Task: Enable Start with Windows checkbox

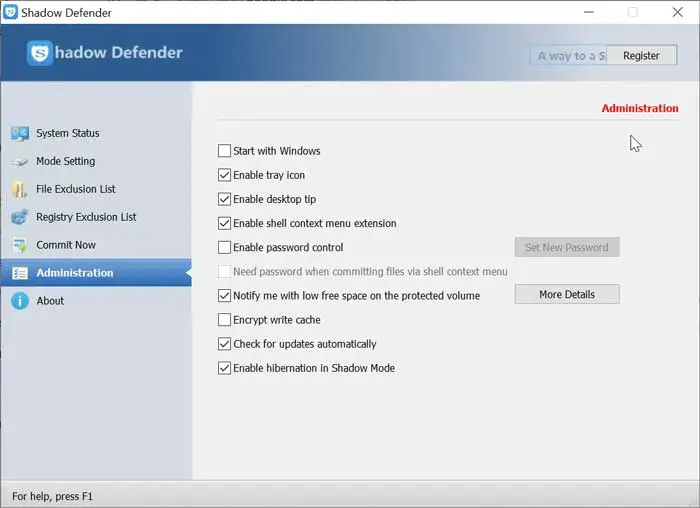Action: [224, 151]
